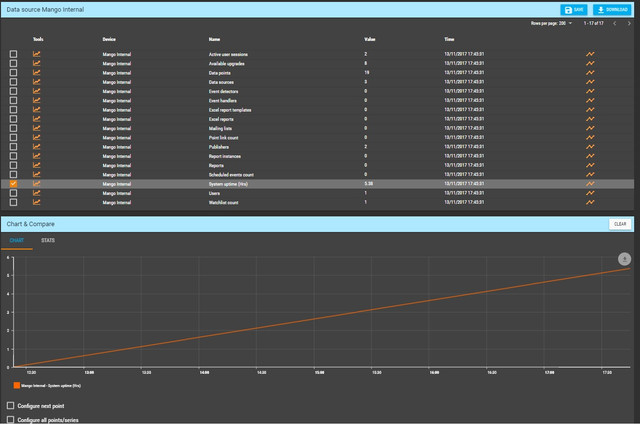Check the Data sources row checkbox
The height and width of the screenshot is (424, 640).
tap(13, 82)
